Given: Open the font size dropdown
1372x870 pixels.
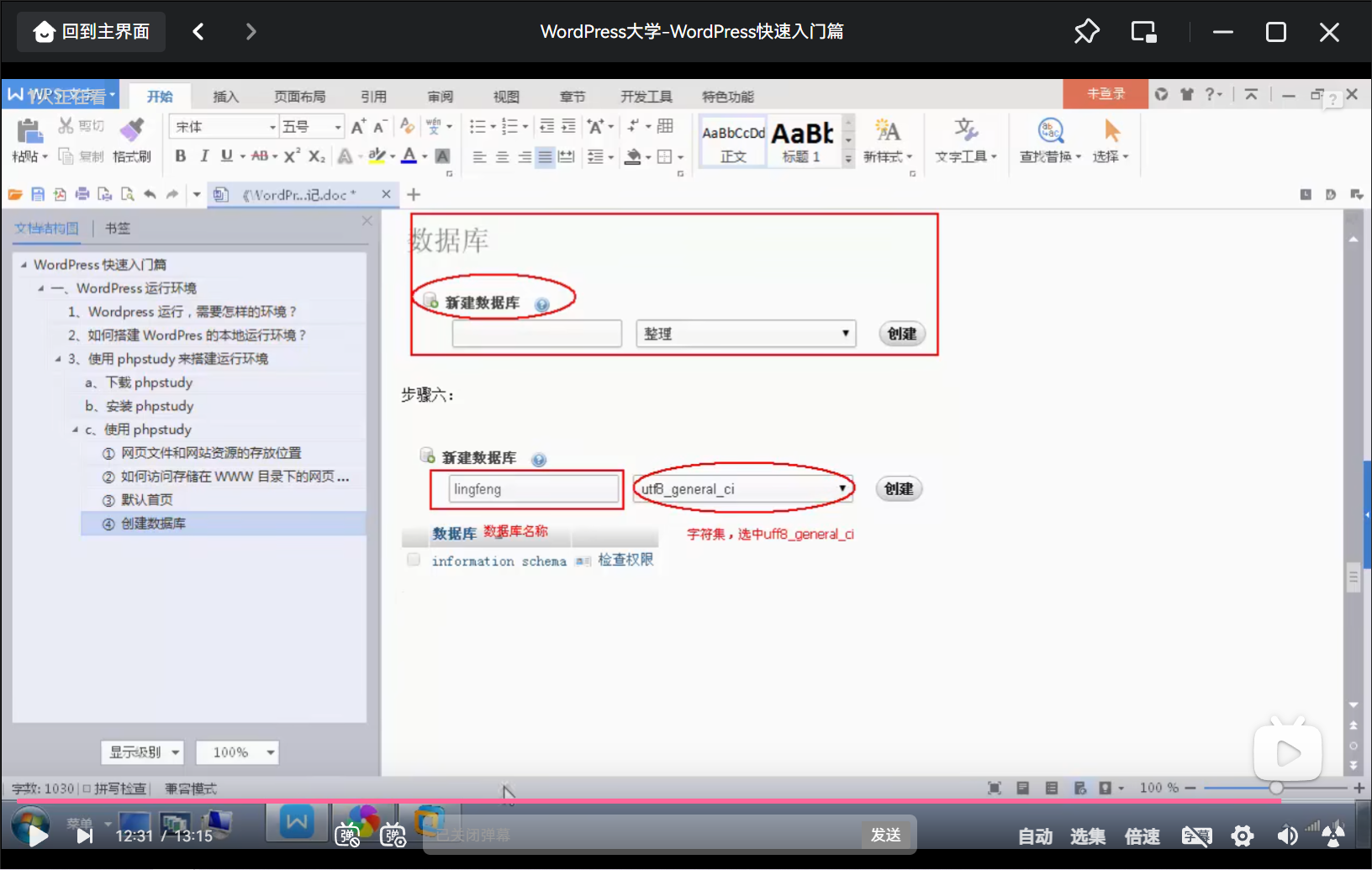Looking at the screenshot, I should (338, 127).
